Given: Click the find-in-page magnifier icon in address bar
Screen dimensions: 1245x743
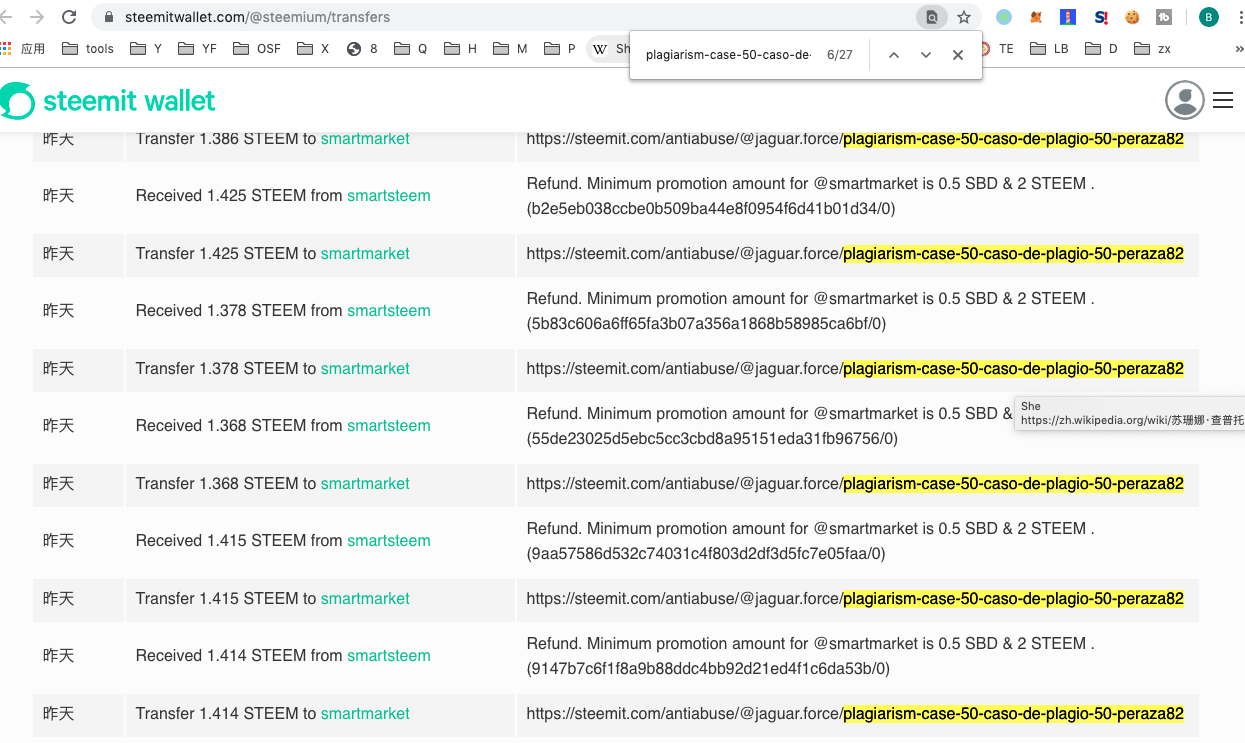Looking at the screenshot, I should pos(931,17).
